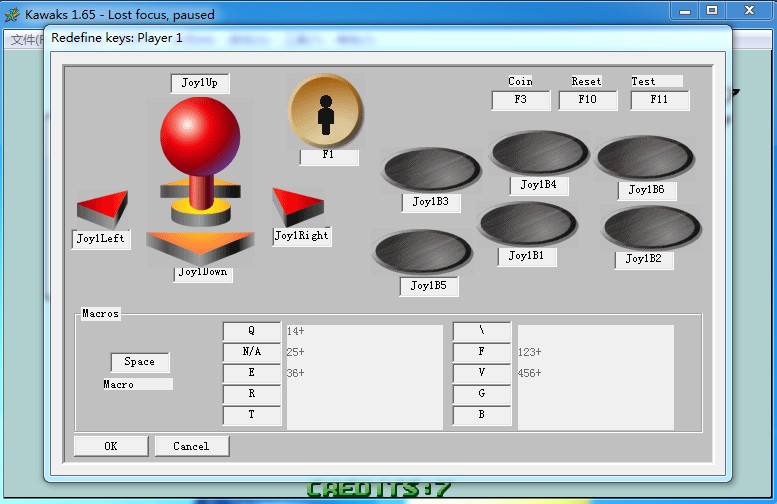Click the arcade button above Joy1B4

coord(539,153)
